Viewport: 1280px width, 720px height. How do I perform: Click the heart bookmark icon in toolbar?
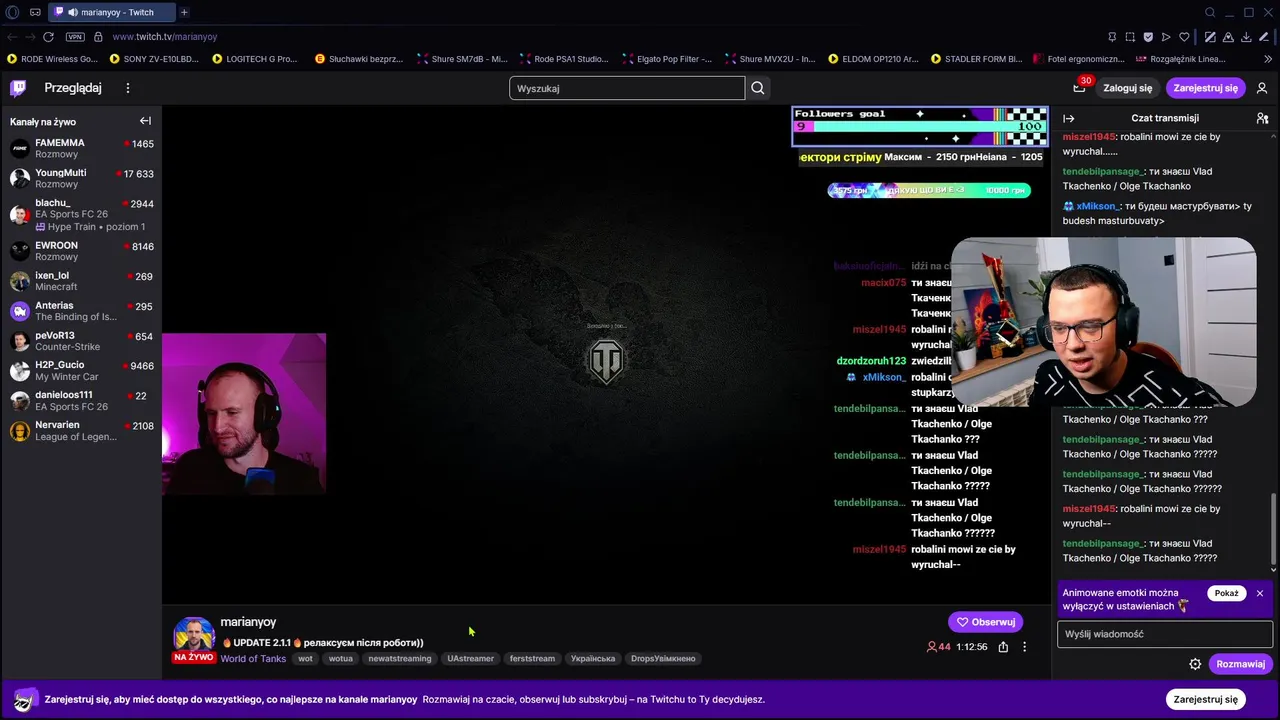pyautogui.click(x=1184, y=37)
